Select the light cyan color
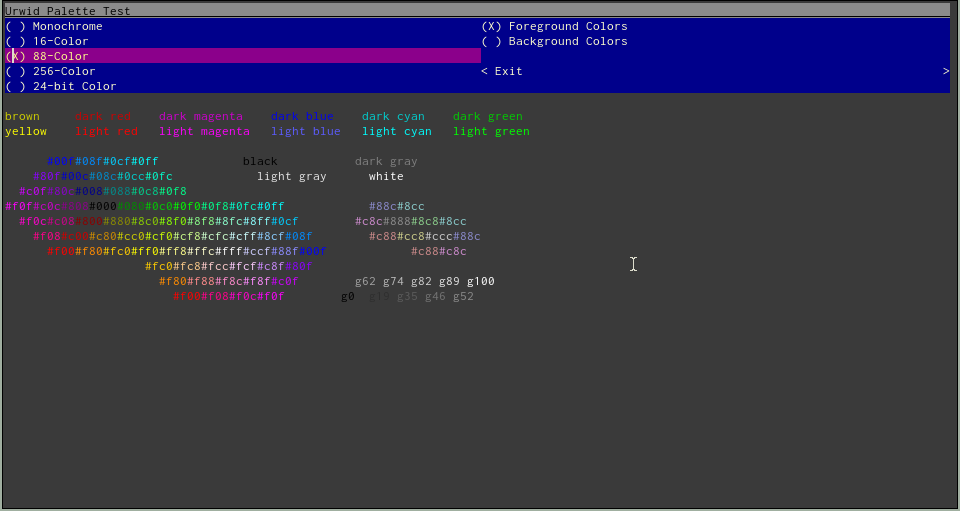The height and width of the screenshot is (511, 960). 397,131
